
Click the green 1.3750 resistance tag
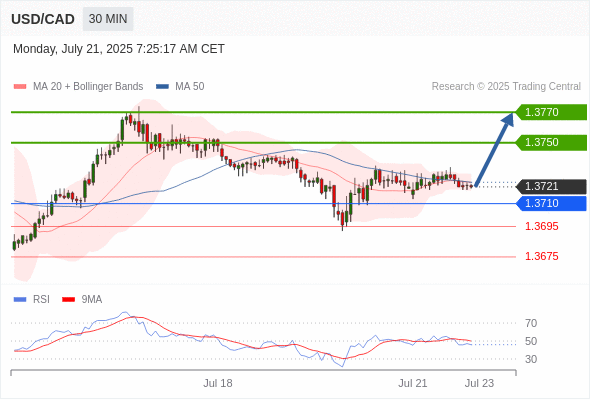(551, 142)
